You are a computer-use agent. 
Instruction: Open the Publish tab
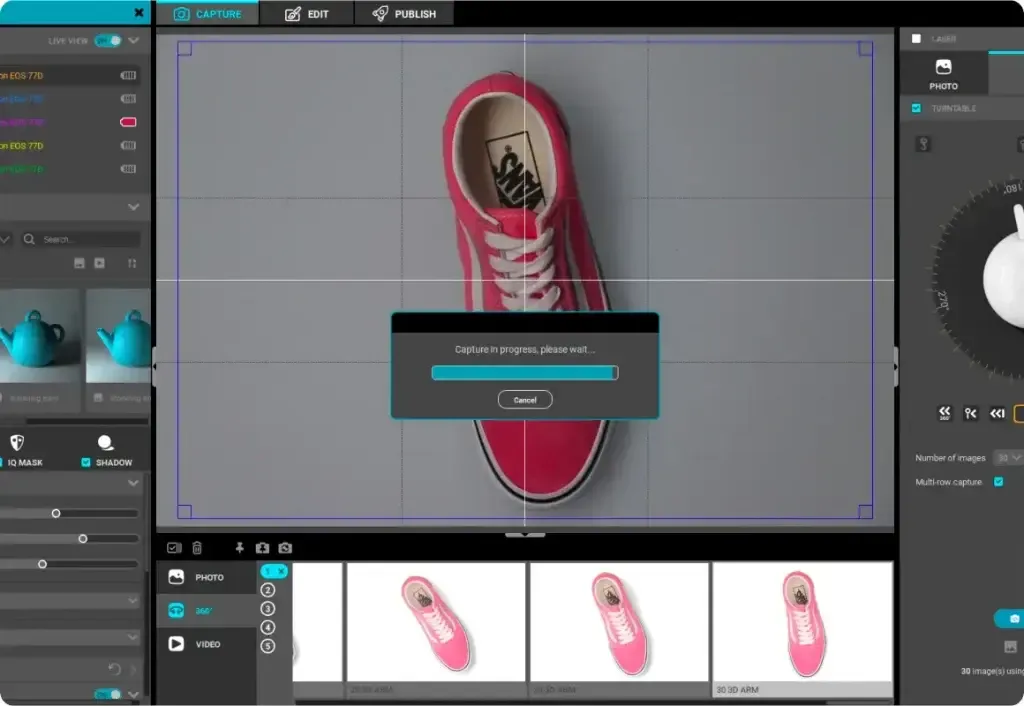[x=404, y=14]
